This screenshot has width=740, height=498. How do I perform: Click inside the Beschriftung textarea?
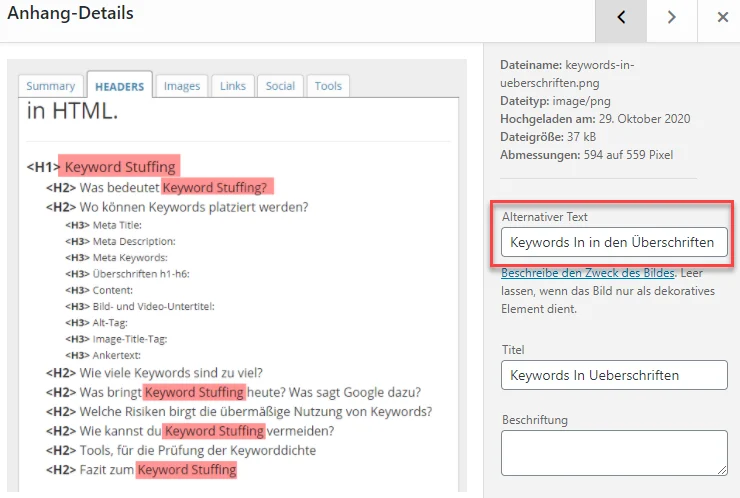[x=613, y=452]
